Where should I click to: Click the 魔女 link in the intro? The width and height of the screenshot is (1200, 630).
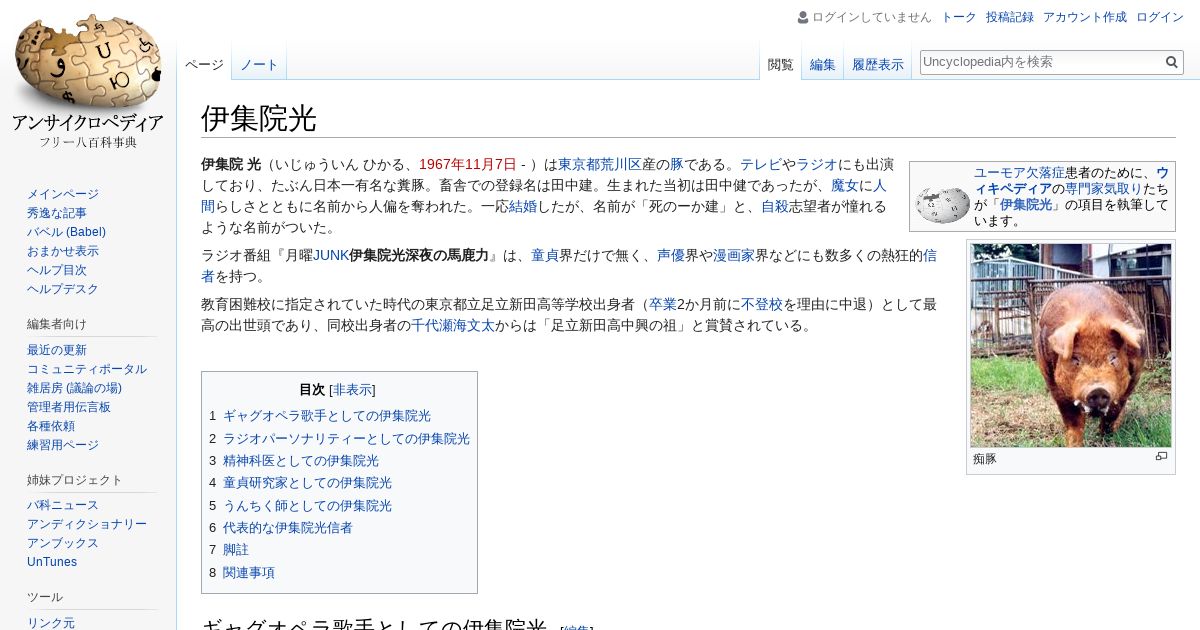845,185
